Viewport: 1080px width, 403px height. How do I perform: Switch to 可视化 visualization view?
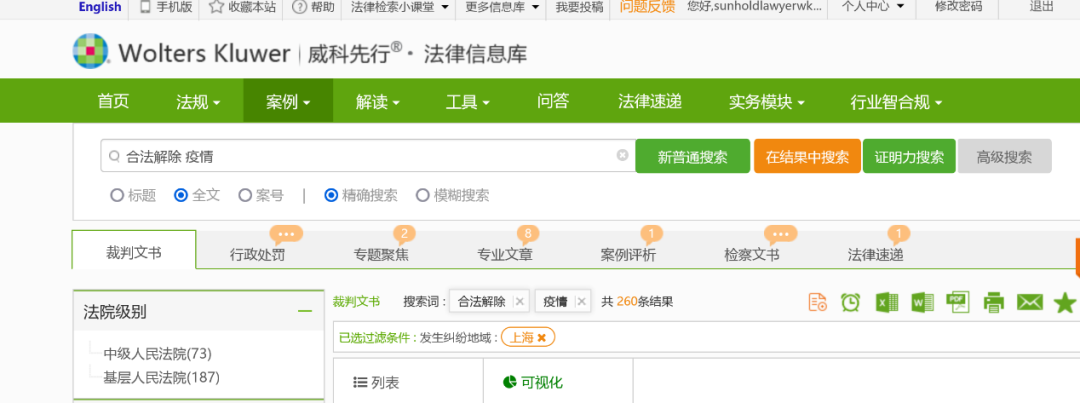(532, 382)
